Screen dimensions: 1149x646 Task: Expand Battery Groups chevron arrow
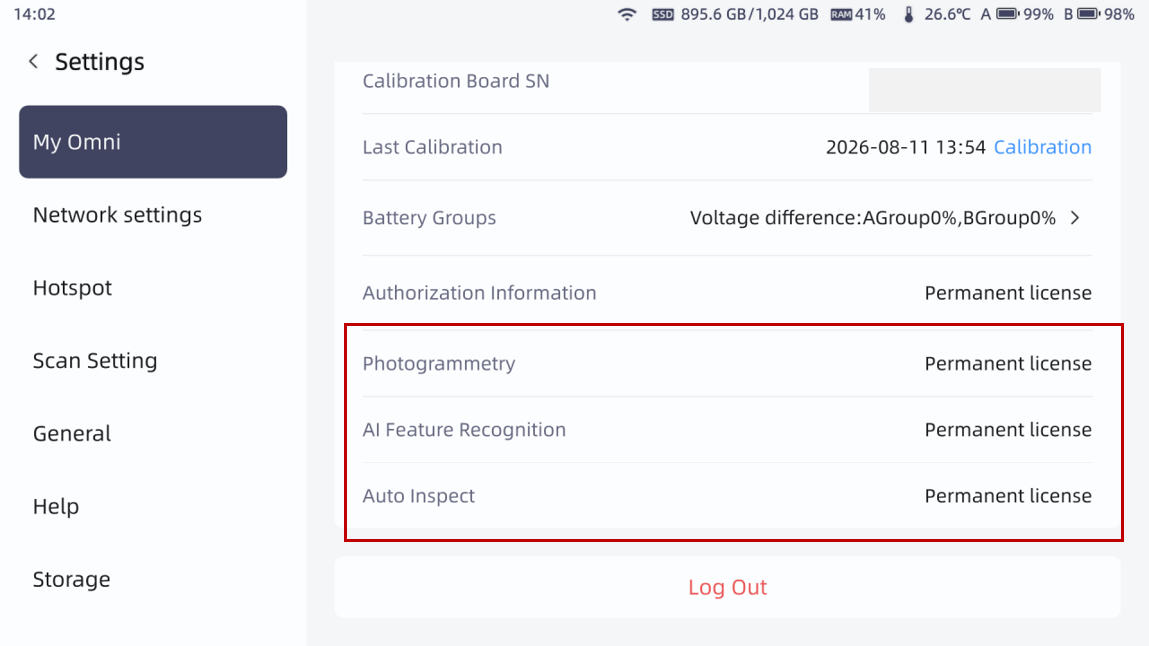coord(1075,218)
